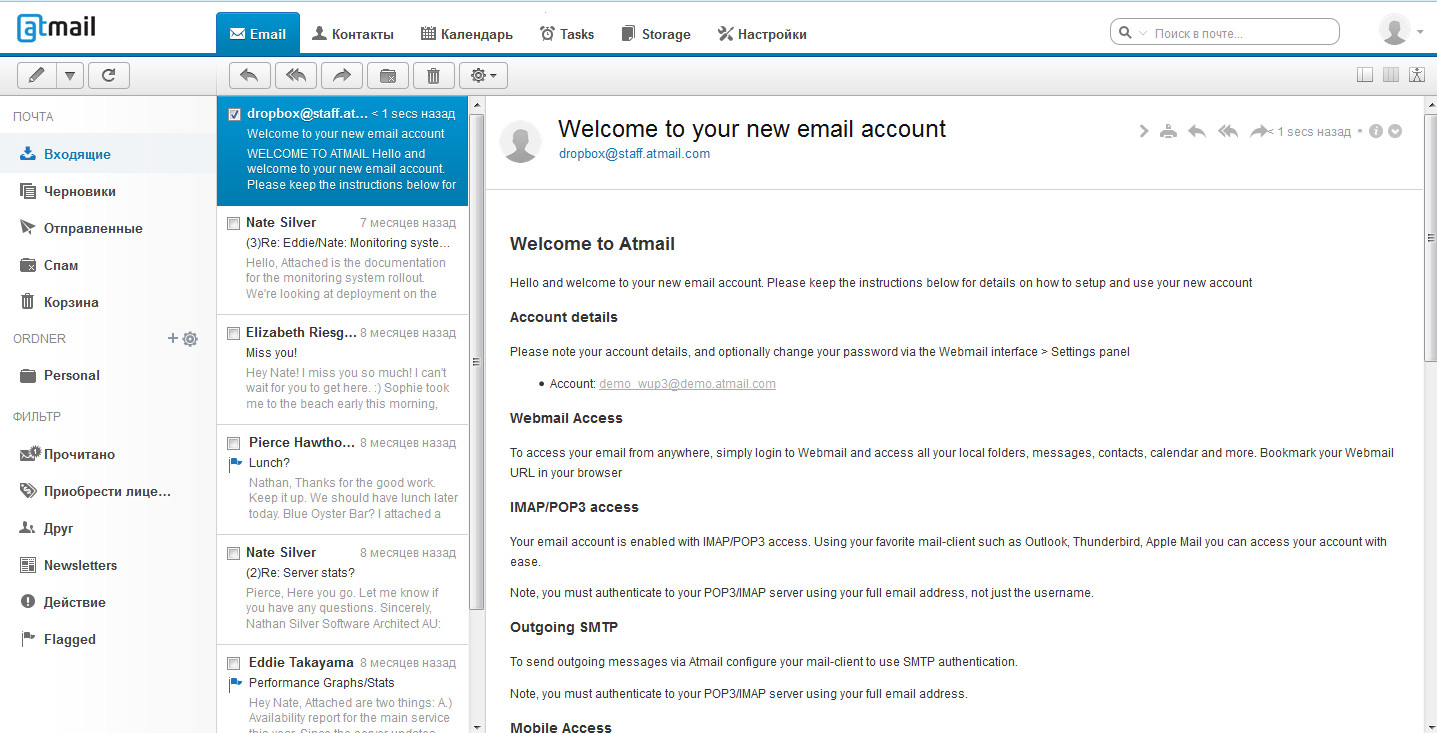Go to the Настройки tab

coord(762,34)
